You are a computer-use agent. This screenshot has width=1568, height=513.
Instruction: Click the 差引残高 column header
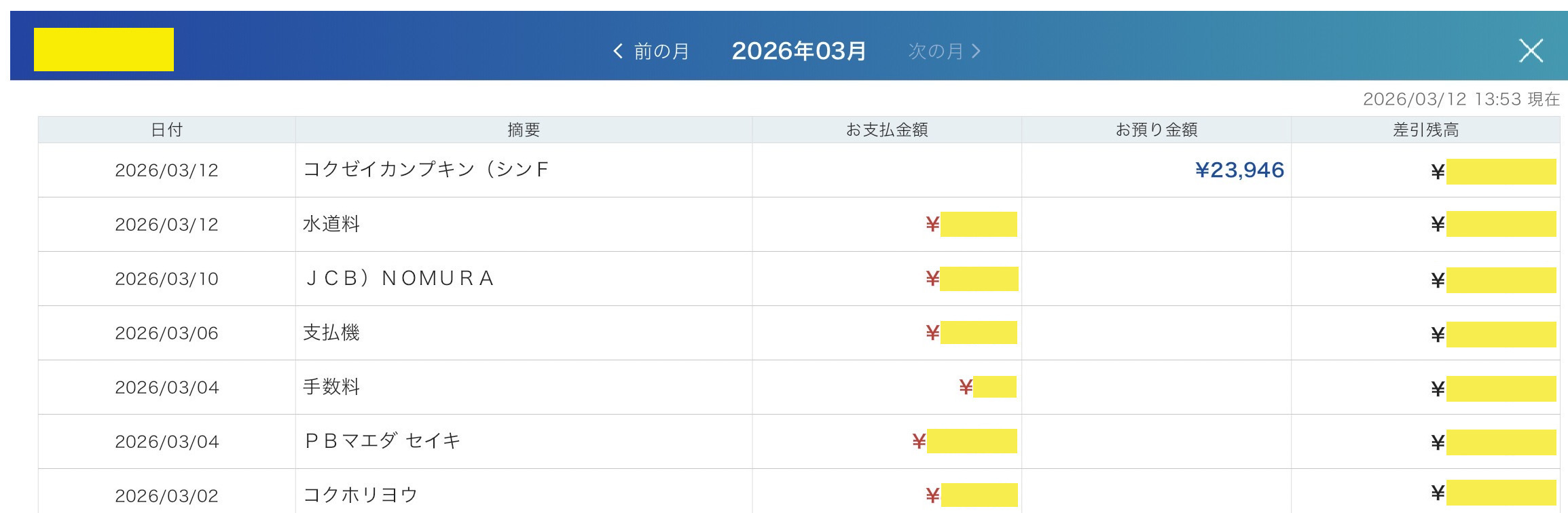click(x=1425, y=130)
